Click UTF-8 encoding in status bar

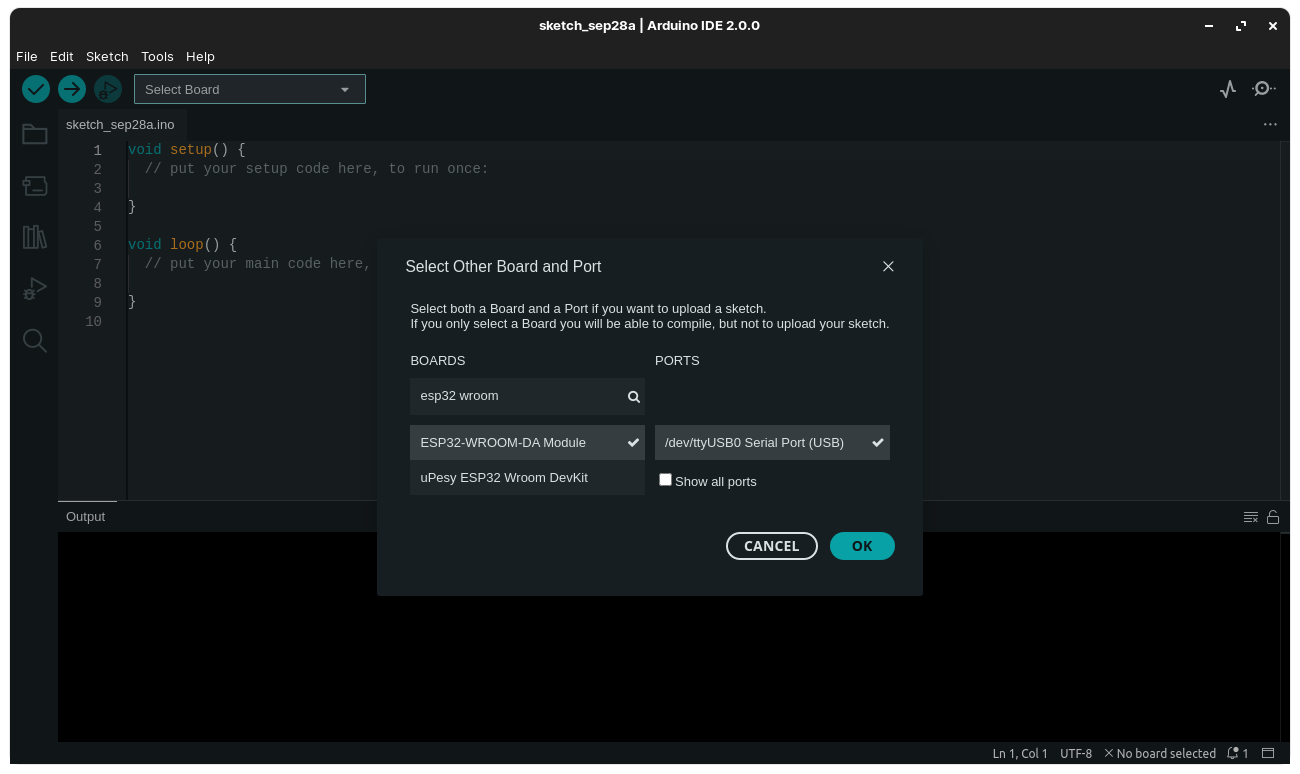pyautogui.click(x=1076, y=753)
